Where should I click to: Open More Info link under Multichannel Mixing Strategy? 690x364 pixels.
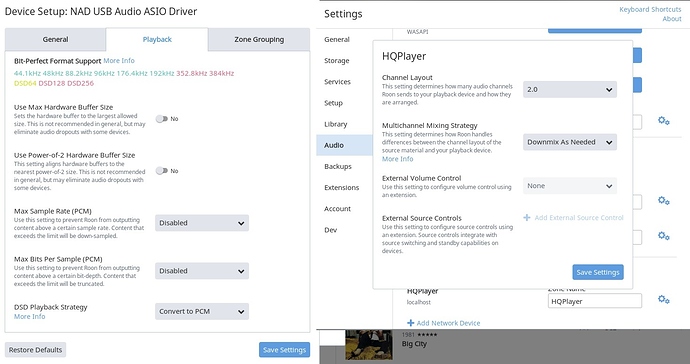click(398, 159)
